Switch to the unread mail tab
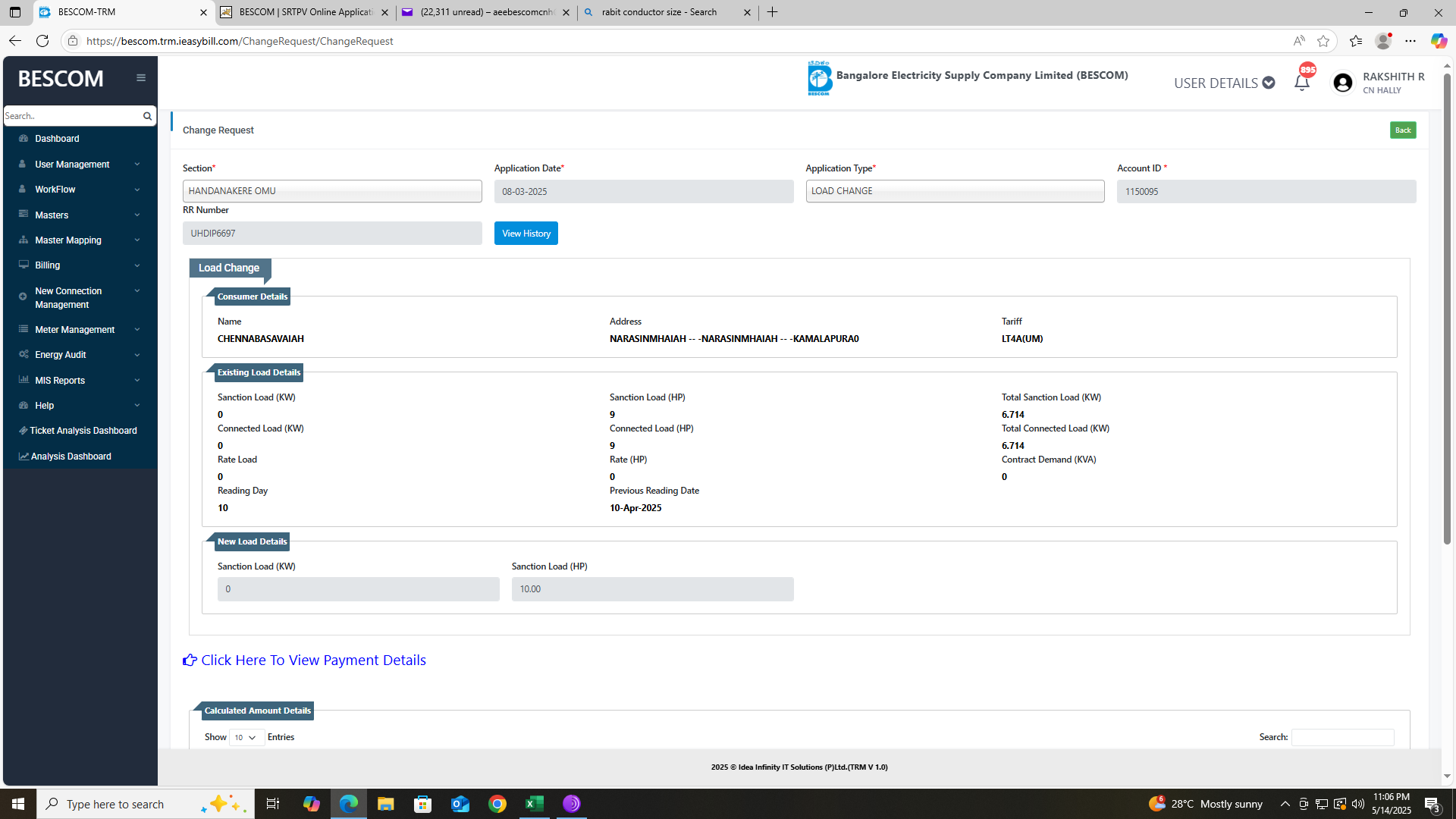The image size is (1456, 819). coord(486,12)
